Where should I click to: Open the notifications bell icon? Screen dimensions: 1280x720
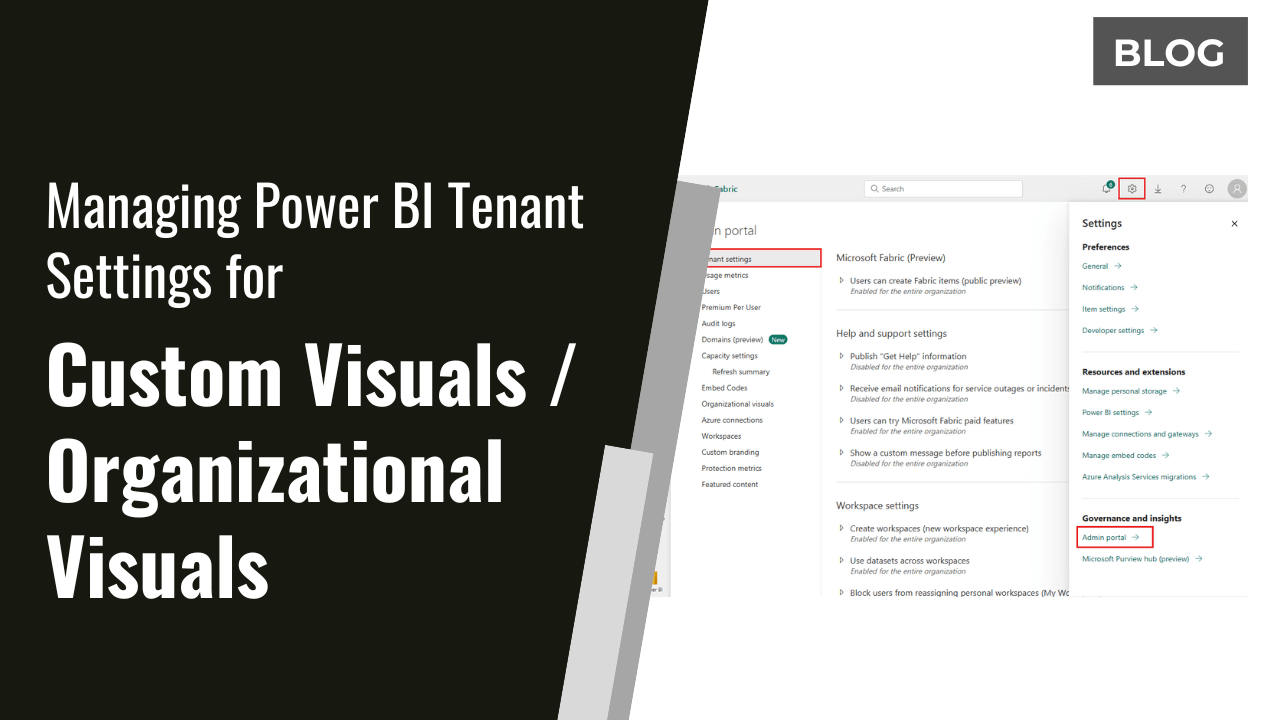pos(1107,188)
